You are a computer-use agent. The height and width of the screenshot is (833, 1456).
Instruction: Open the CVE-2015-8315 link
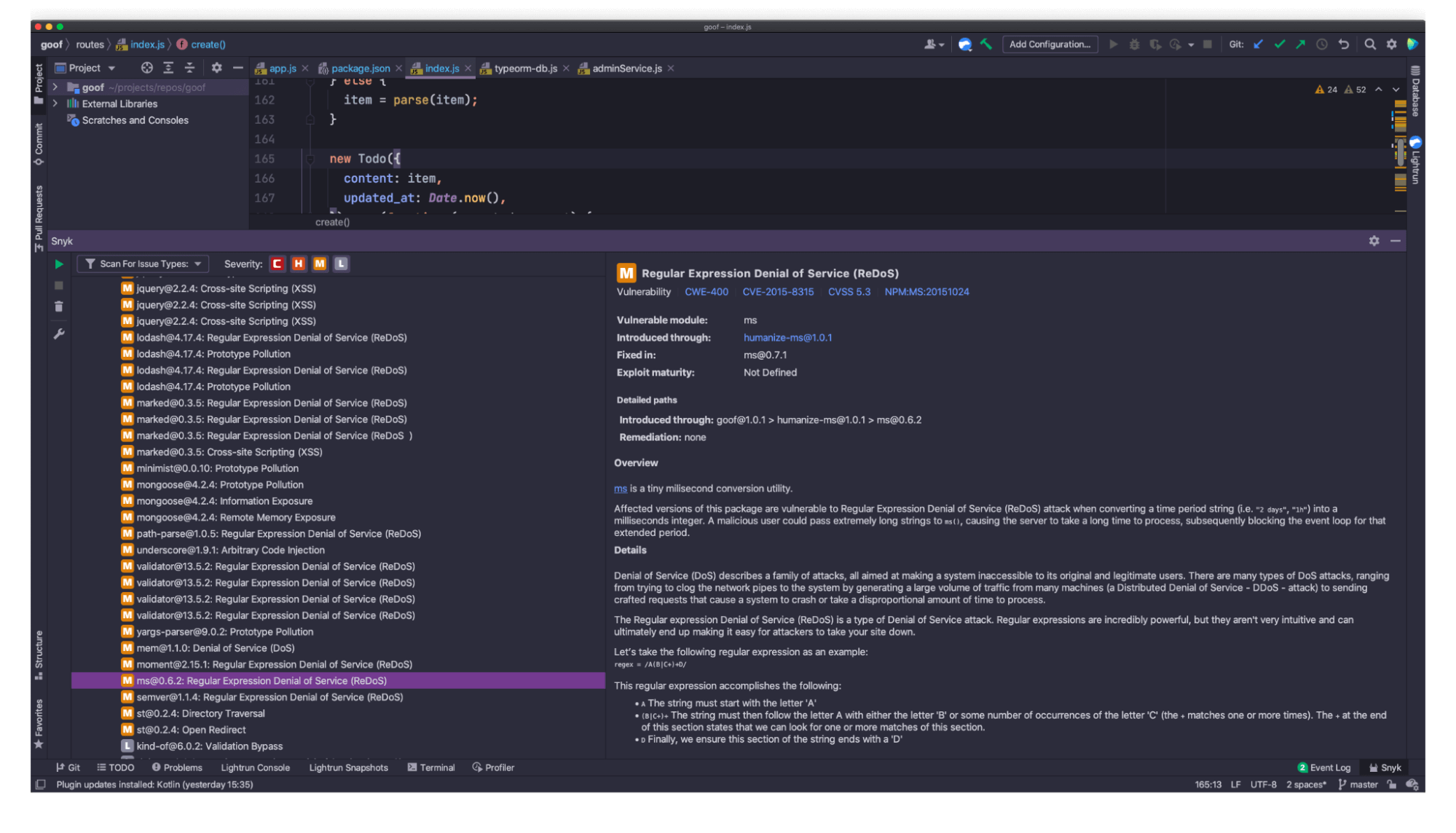click(x=778, y=291)
